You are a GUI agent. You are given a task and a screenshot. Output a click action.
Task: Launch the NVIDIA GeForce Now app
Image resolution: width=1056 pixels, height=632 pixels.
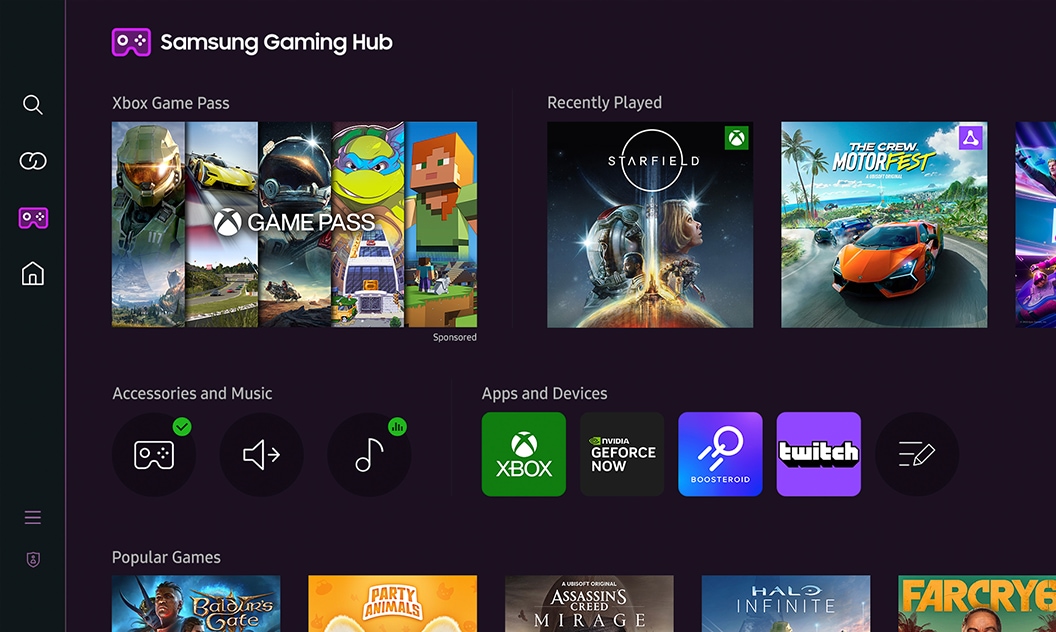(x=622, y=454)
